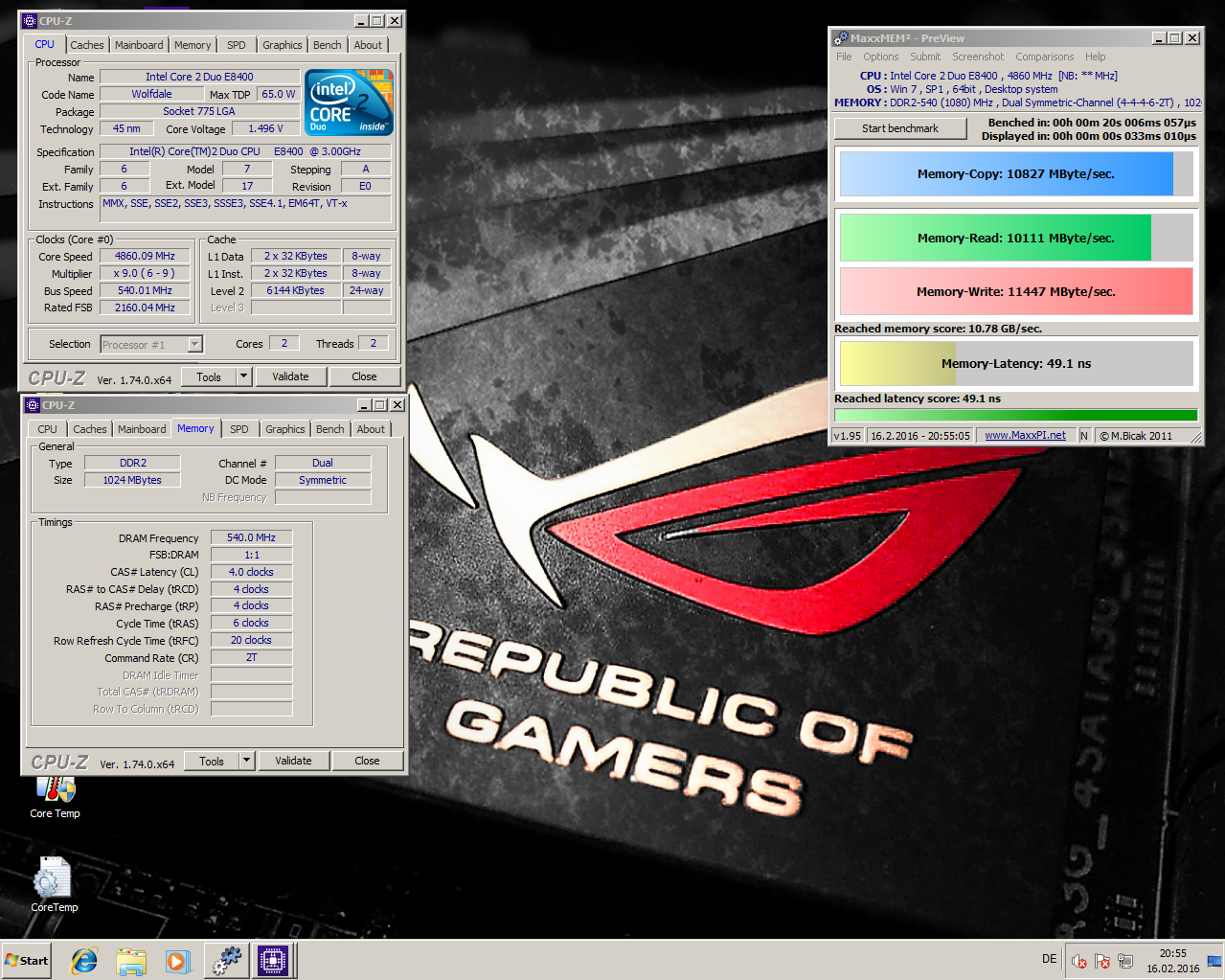Launch Windows Media Player from taskbar
The image size is (1225, 980).
(177, 961)
